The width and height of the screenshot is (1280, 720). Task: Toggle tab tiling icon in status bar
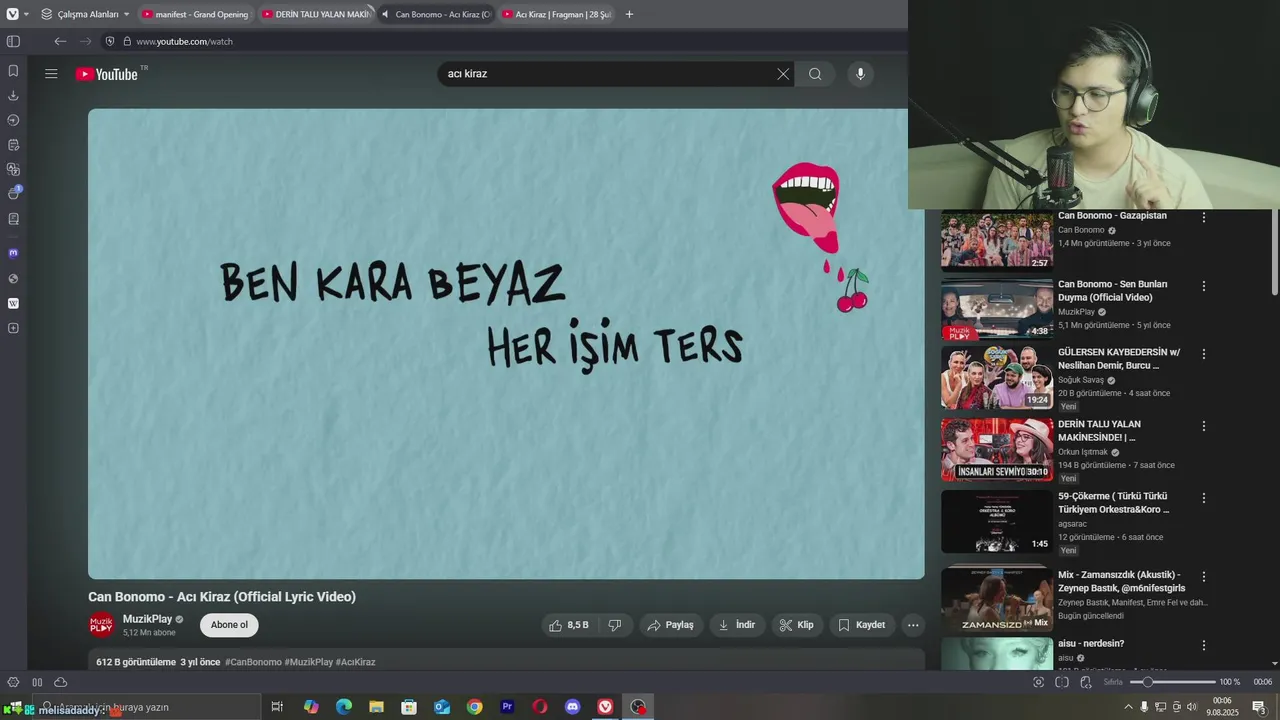[1062, 682]
